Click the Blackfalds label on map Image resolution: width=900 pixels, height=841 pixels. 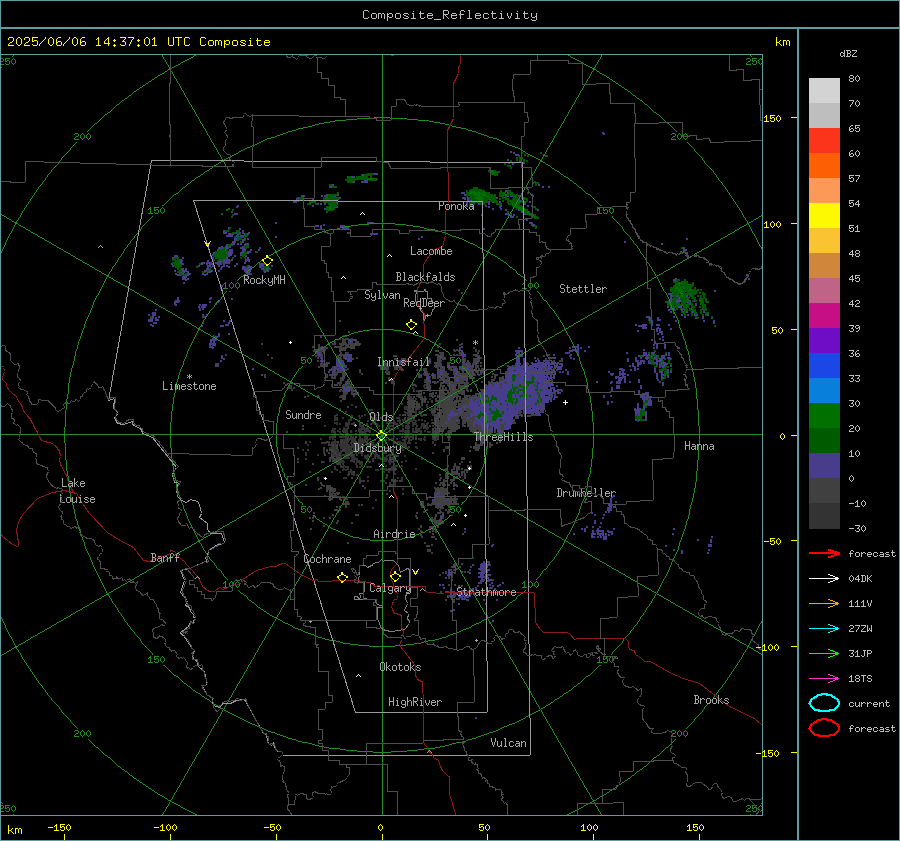point(425,277)
